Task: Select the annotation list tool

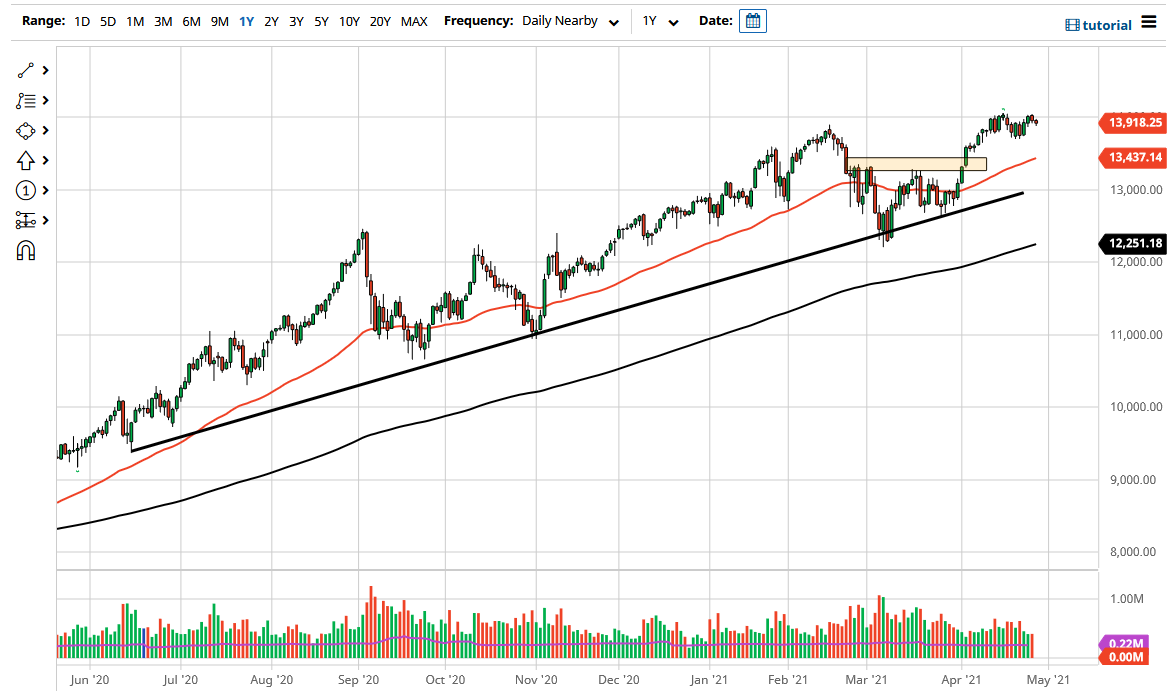Action: click(27, 100)
